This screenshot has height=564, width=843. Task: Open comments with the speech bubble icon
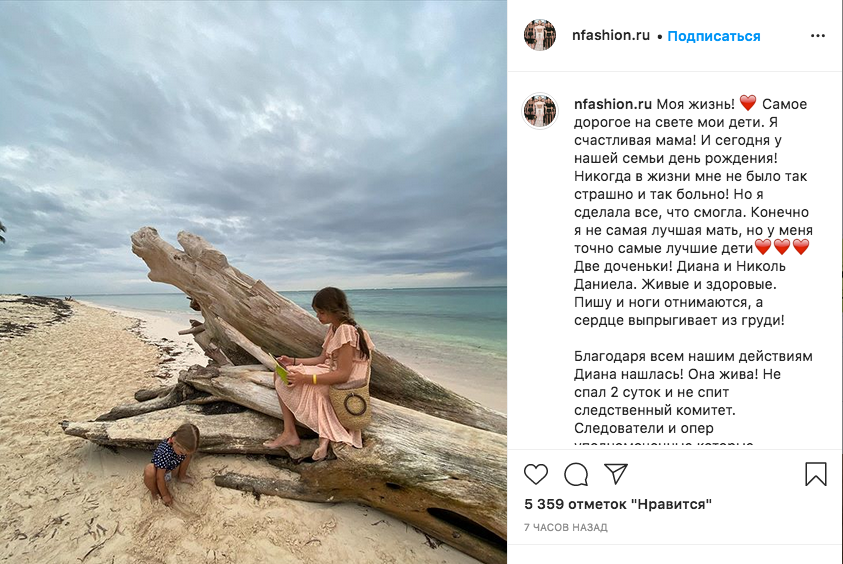pos(576,474)
